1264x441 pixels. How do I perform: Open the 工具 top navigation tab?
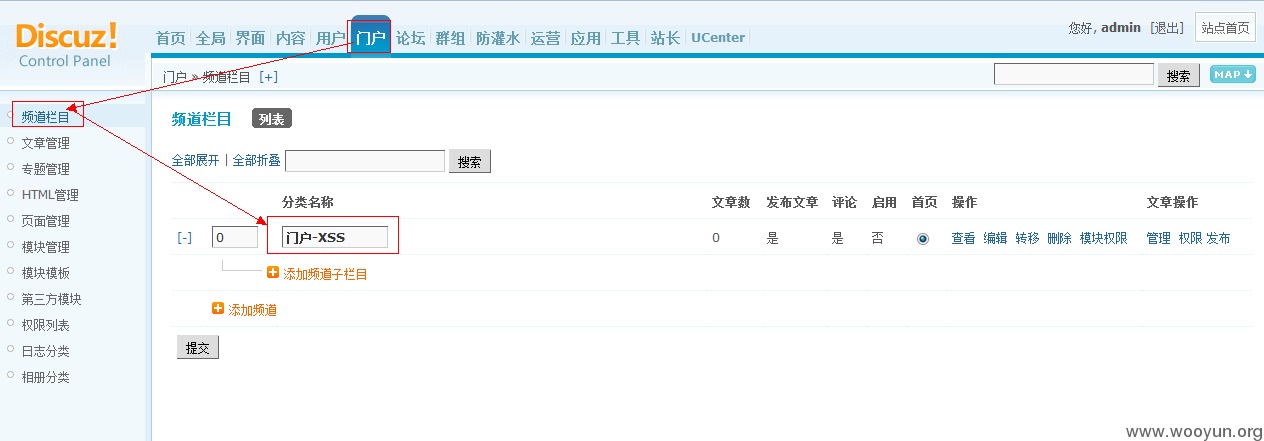click(x=625, y=38)
